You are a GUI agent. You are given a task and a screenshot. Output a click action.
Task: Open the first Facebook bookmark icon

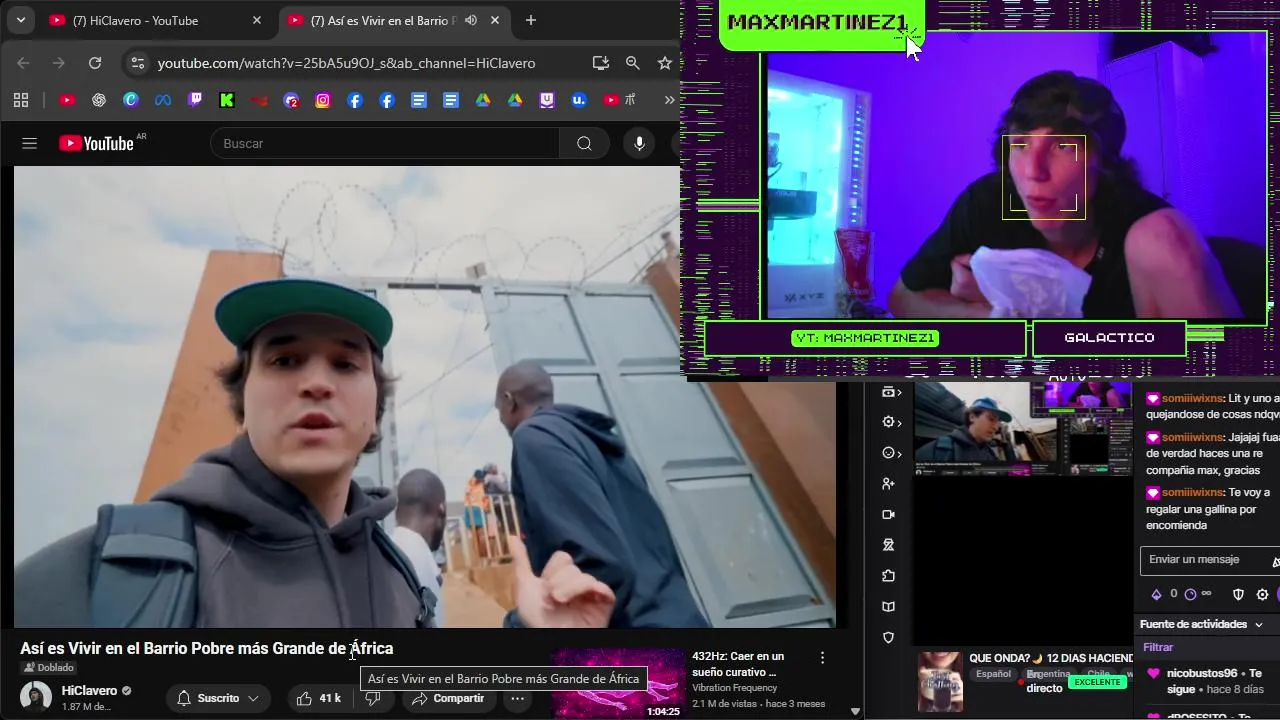[355, 100]
